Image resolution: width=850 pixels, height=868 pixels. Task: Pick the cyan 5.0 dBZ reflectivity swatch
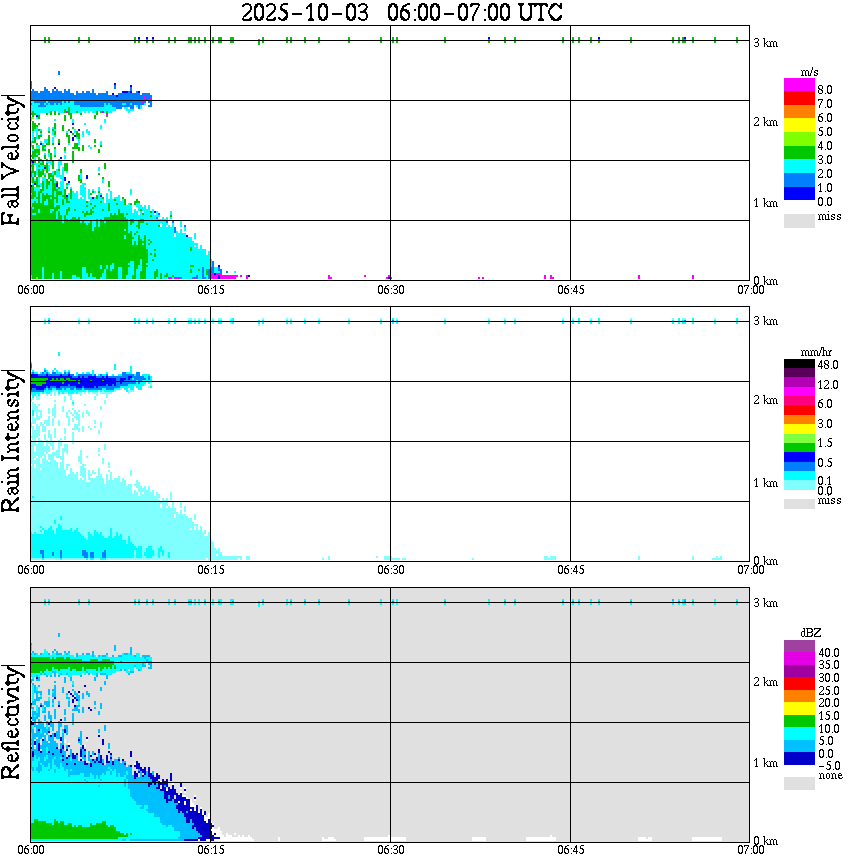(799, 733)
